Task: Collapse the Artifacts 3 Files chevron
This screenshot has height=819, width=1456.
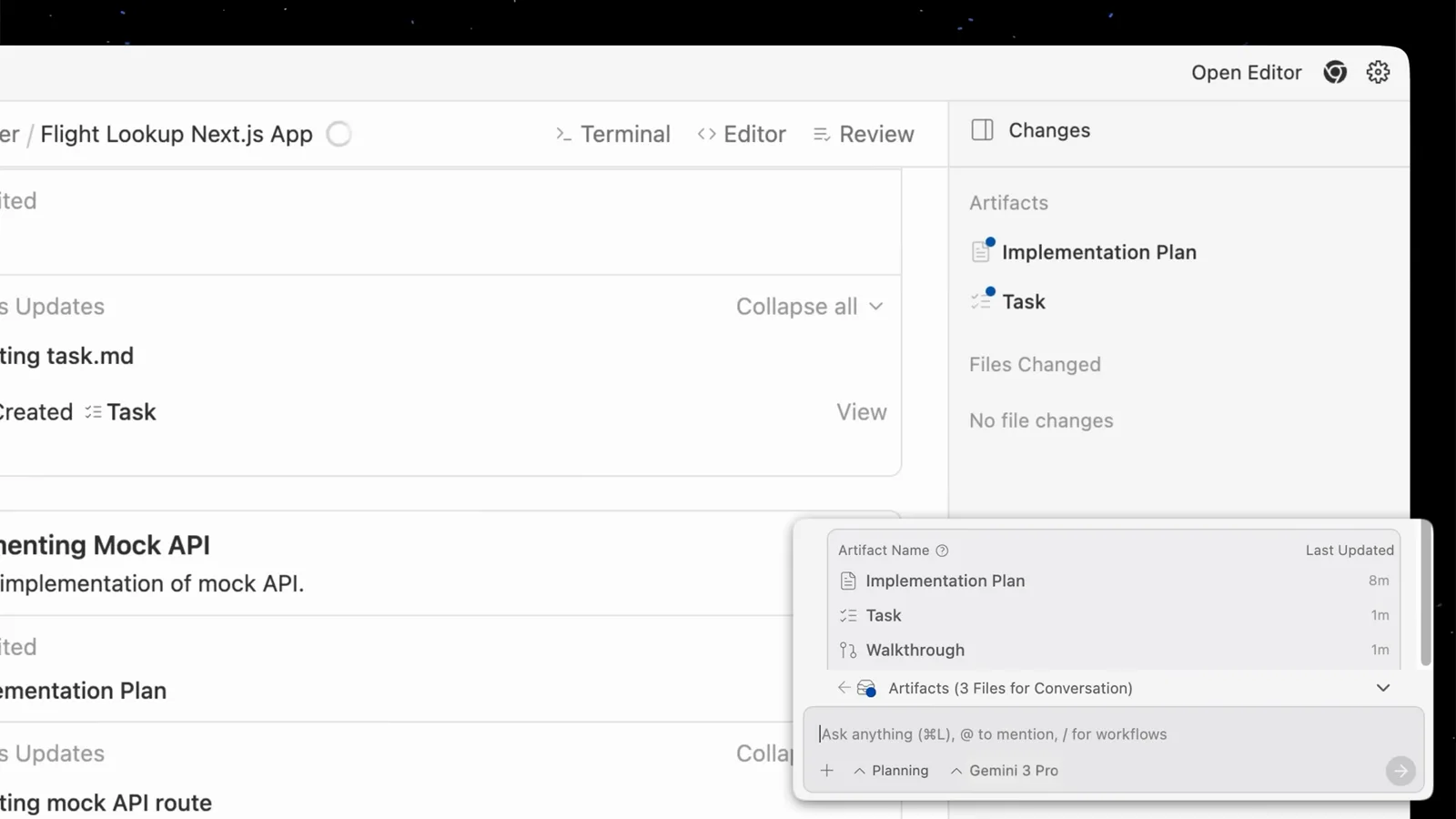Action: [x=1382, y=688]
